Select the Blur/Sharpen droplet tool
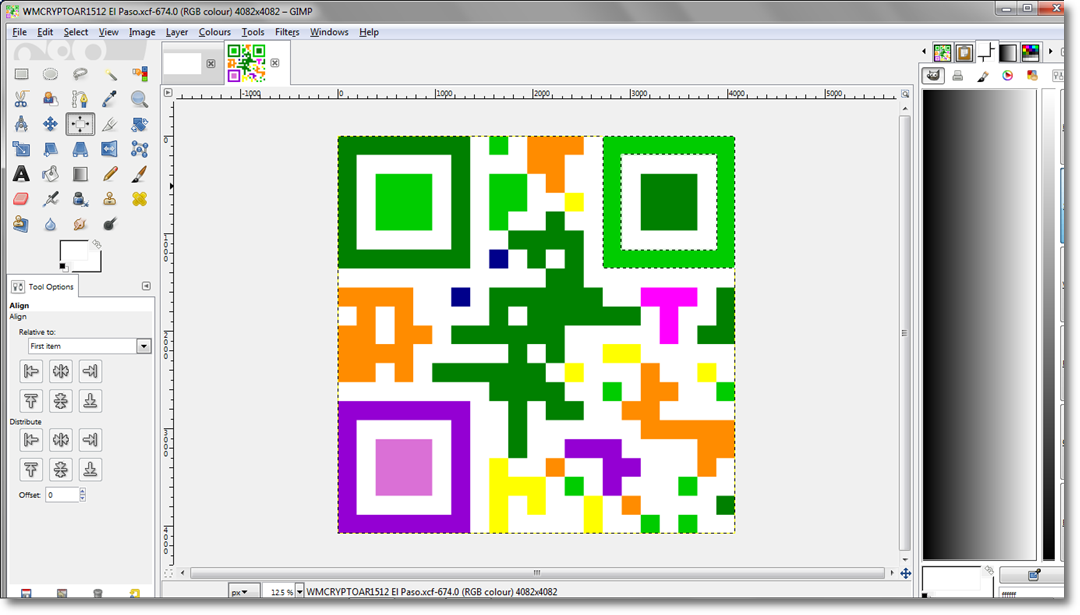Screen dimensions: 1080x615 tap(50, 224)
